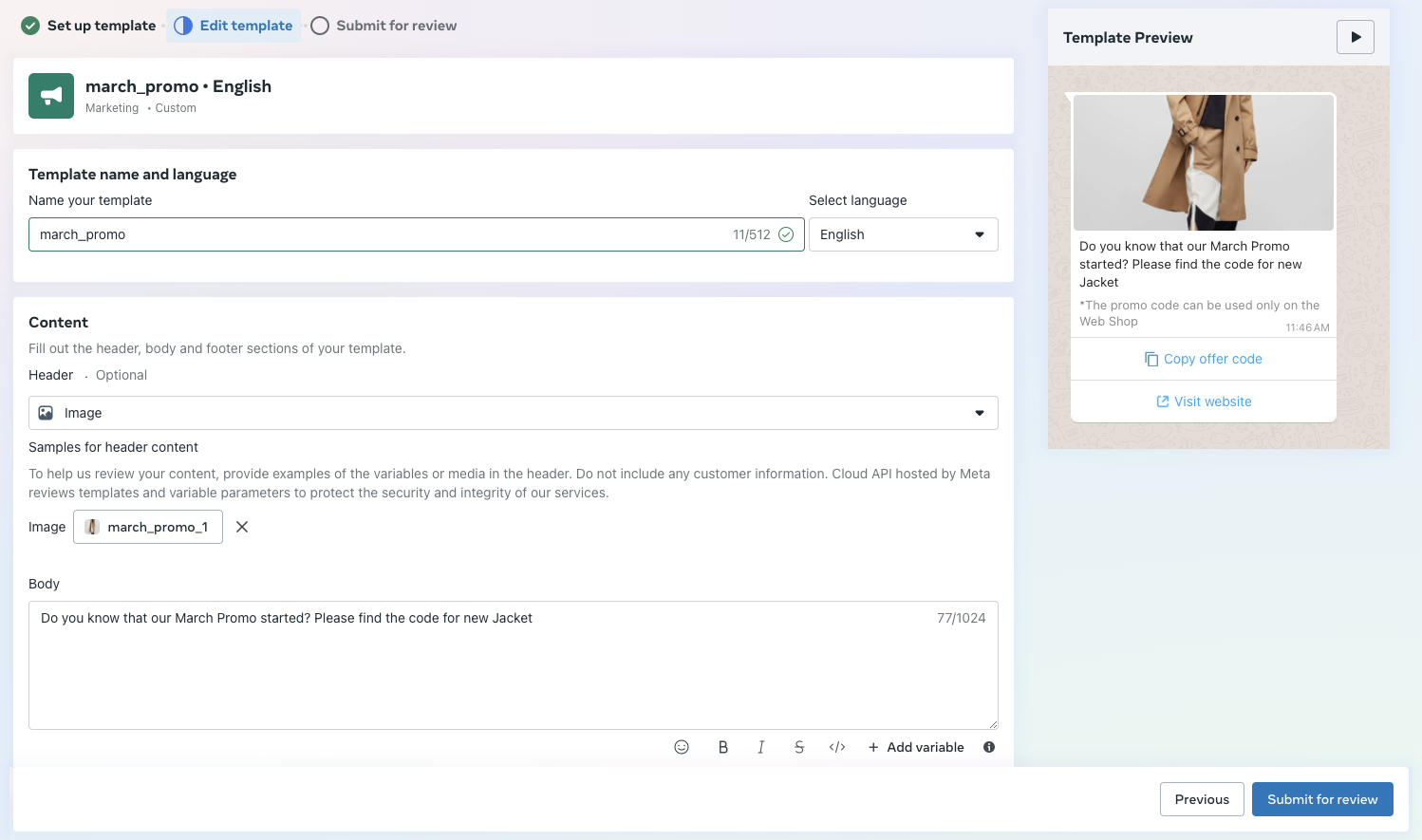Click Copy offer code in preview
The width and height of the screenshot is (1422, 840).
coord(1204,359)
